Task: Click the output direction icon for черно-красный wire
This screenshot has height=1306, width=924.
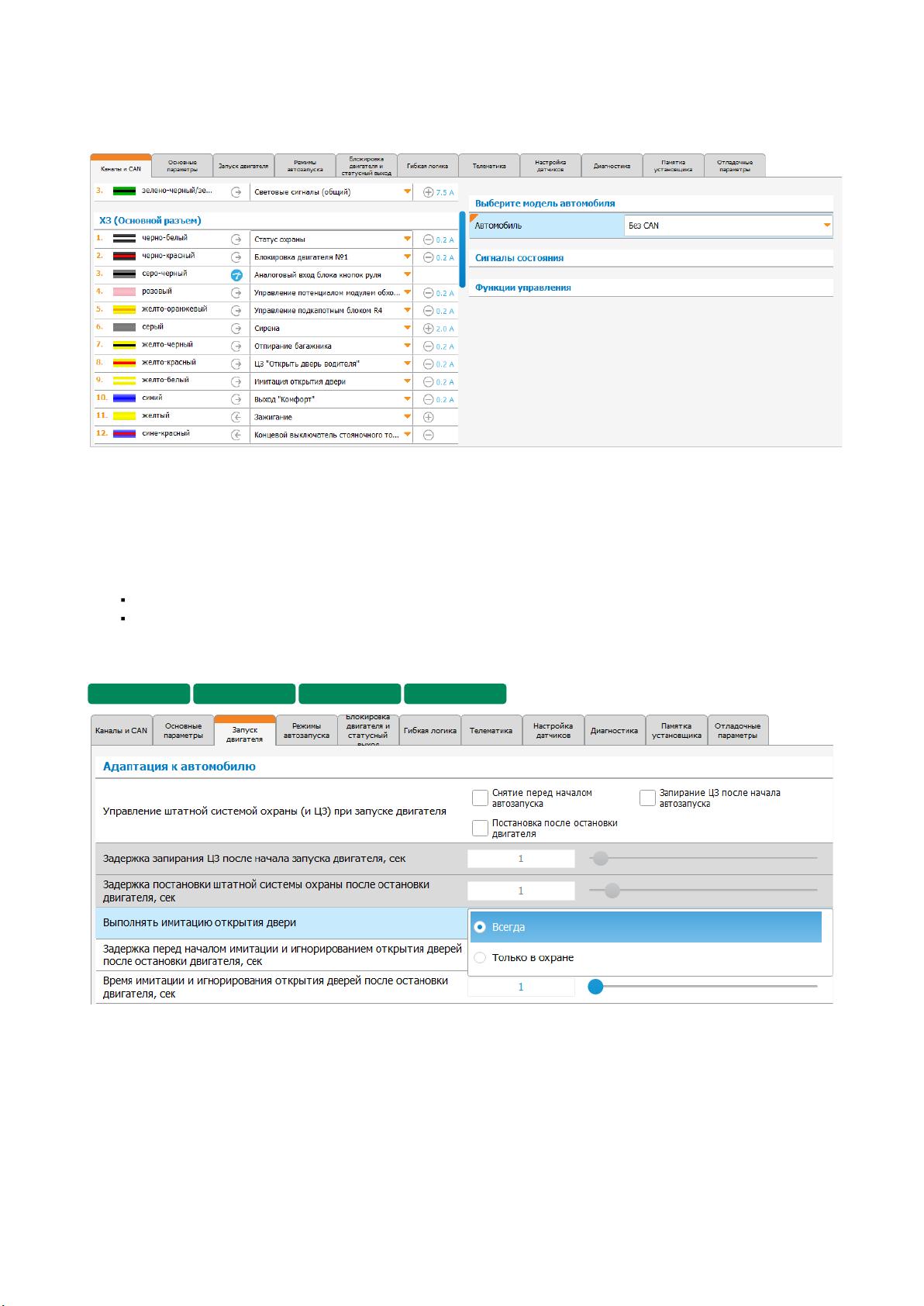Action: coord(236,257)
